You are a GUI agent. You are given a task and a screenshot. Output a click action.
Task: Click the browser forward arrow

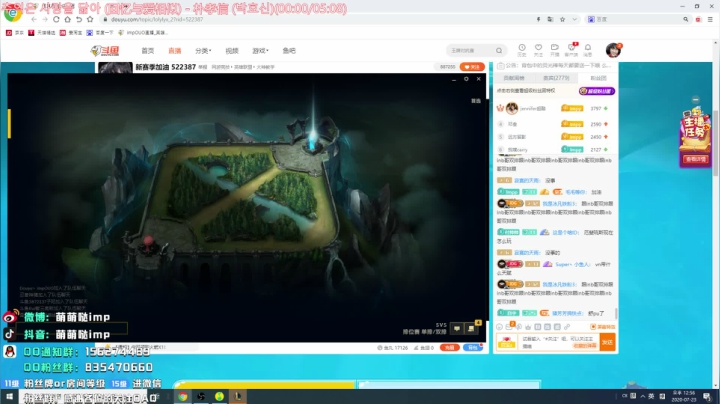[45, 19]
